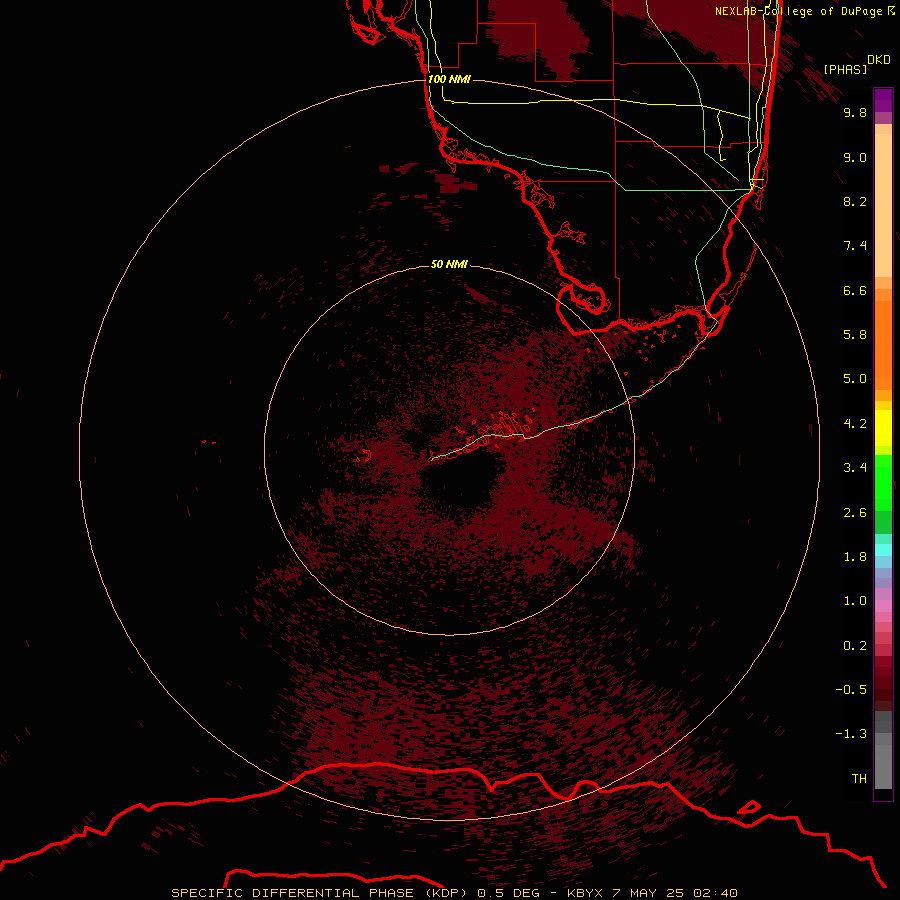The width and height of the screenshot is (900, 900).
Task: Click the -0.5 scale value
Action: pos(851,690)
